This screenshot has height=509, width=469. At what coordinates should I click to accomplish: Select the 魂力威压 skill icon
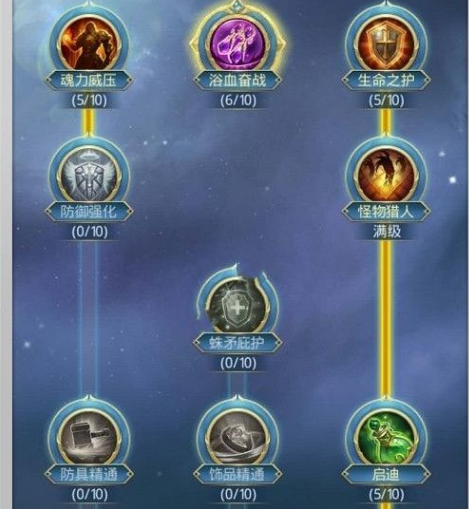click(x=89, y=44)
